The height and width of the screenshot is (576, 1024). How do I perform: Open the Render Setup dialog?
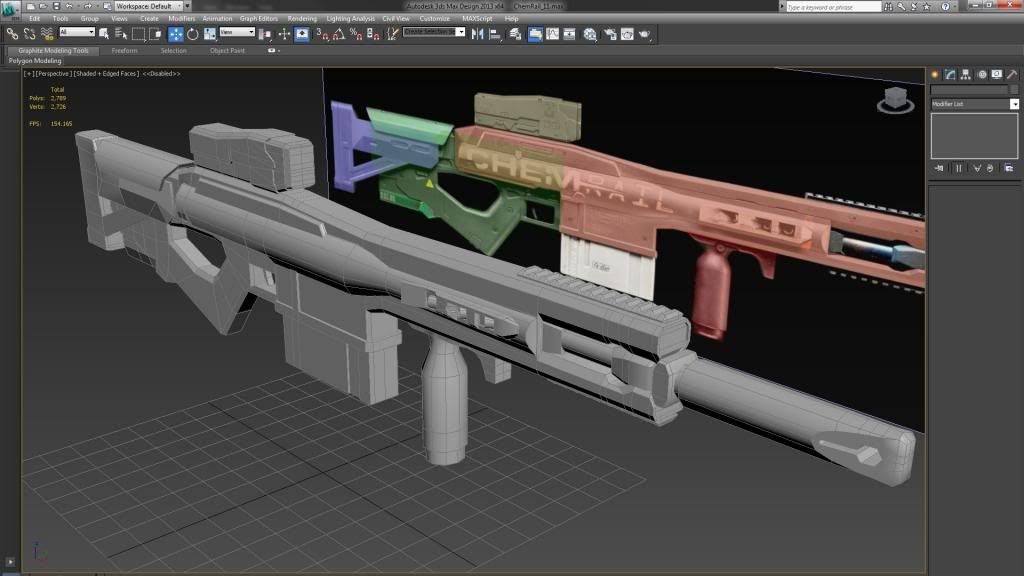611,34
